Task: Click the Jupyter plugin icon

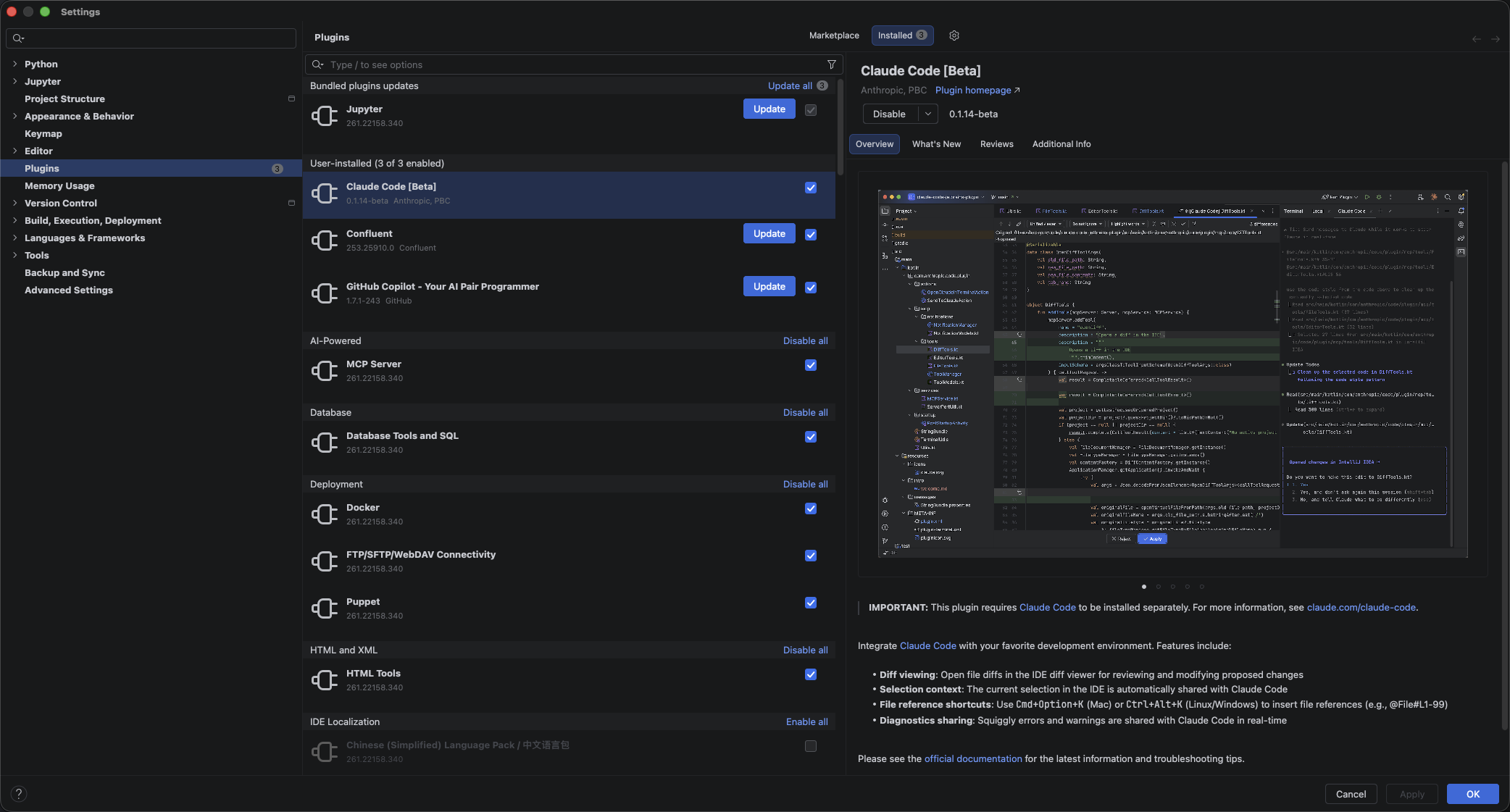Action: pyautogui.click(x=325, y=116)
